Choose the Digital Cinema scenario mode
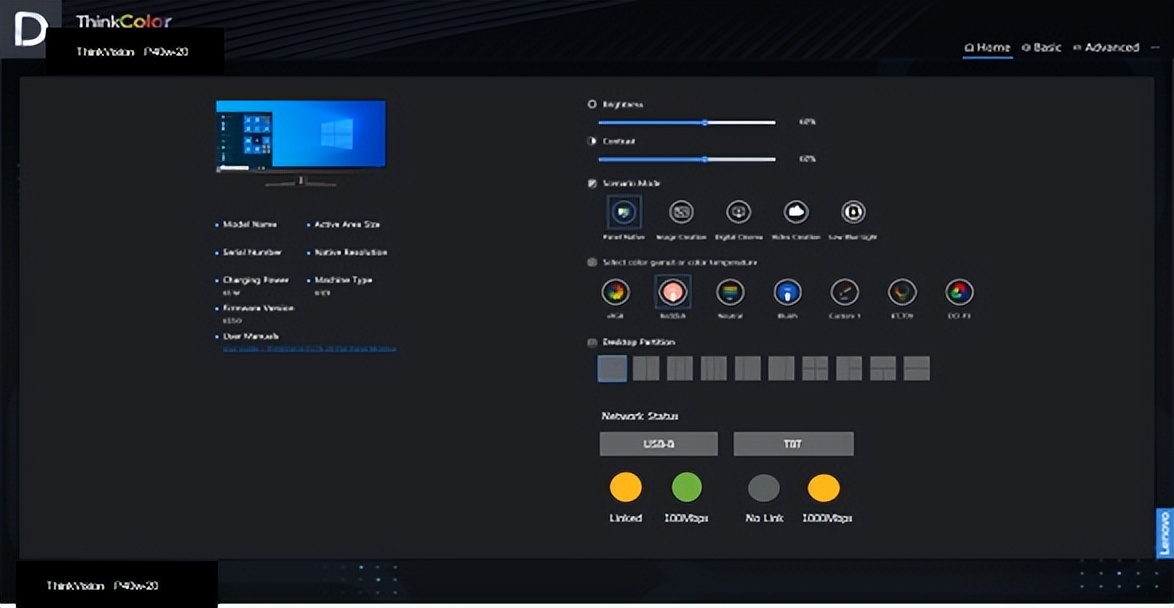The width and height of the screenshot is (1174, 608). 738,212
